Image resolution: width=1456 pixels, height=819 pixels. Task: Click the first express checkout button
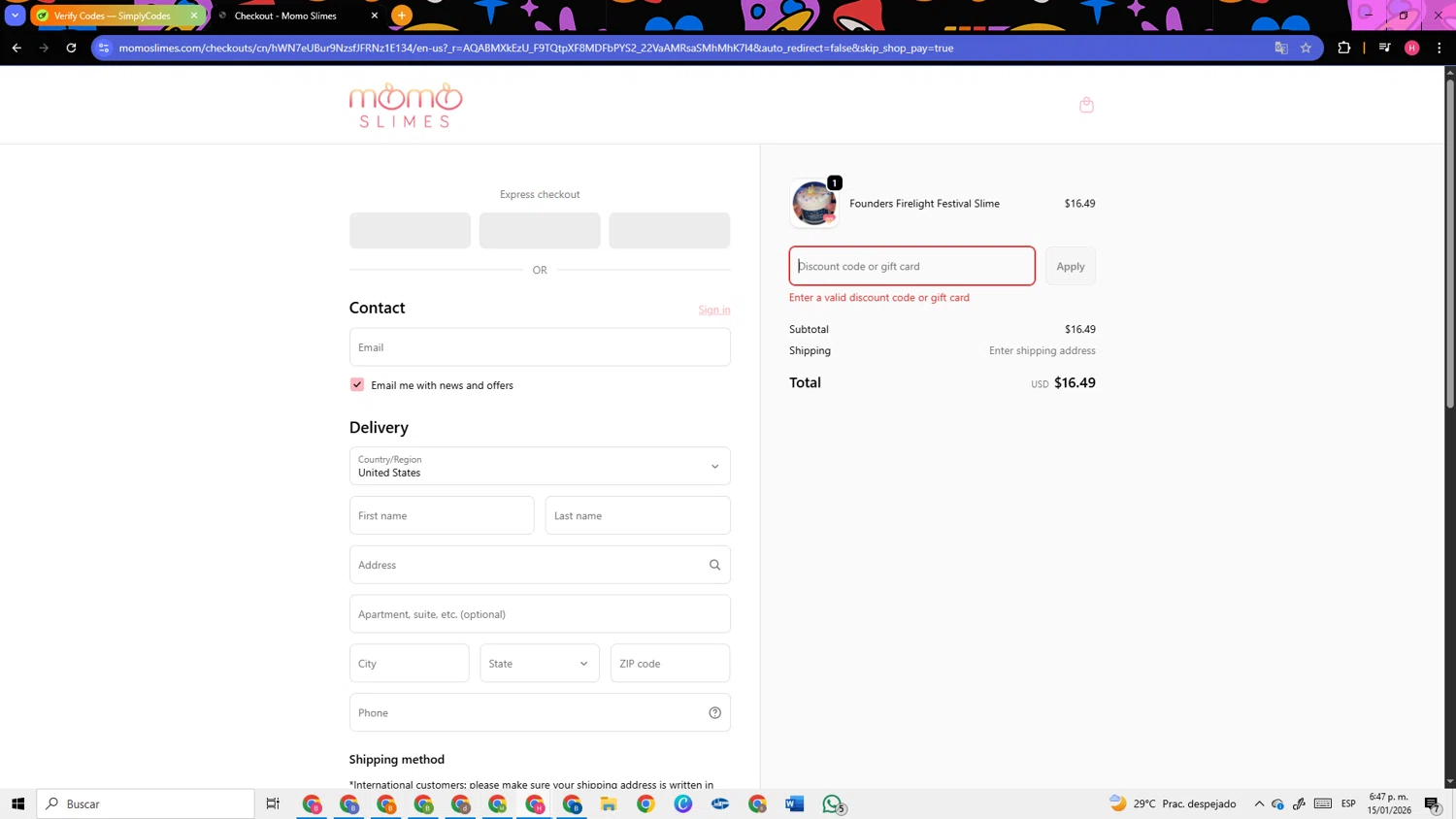[410, 230]
